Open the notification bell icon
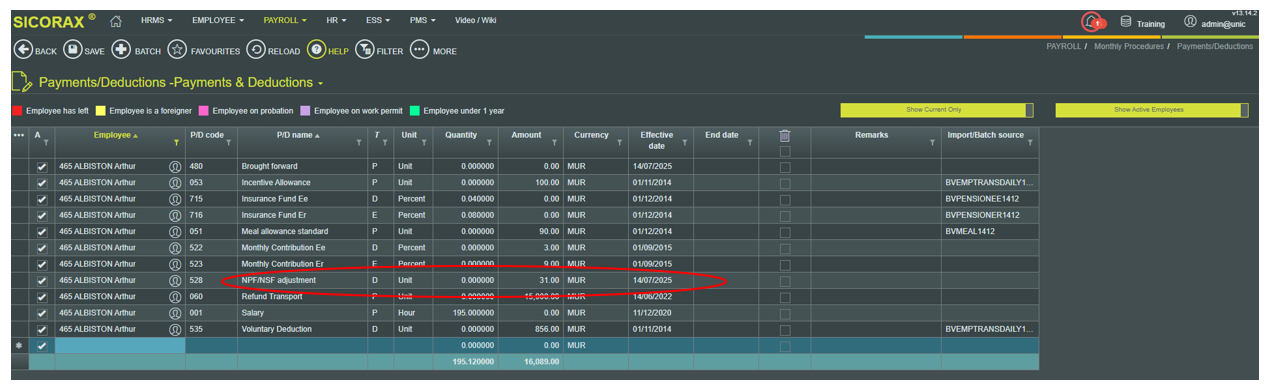The image size is (1267, 390). (x=1092, y=21)
